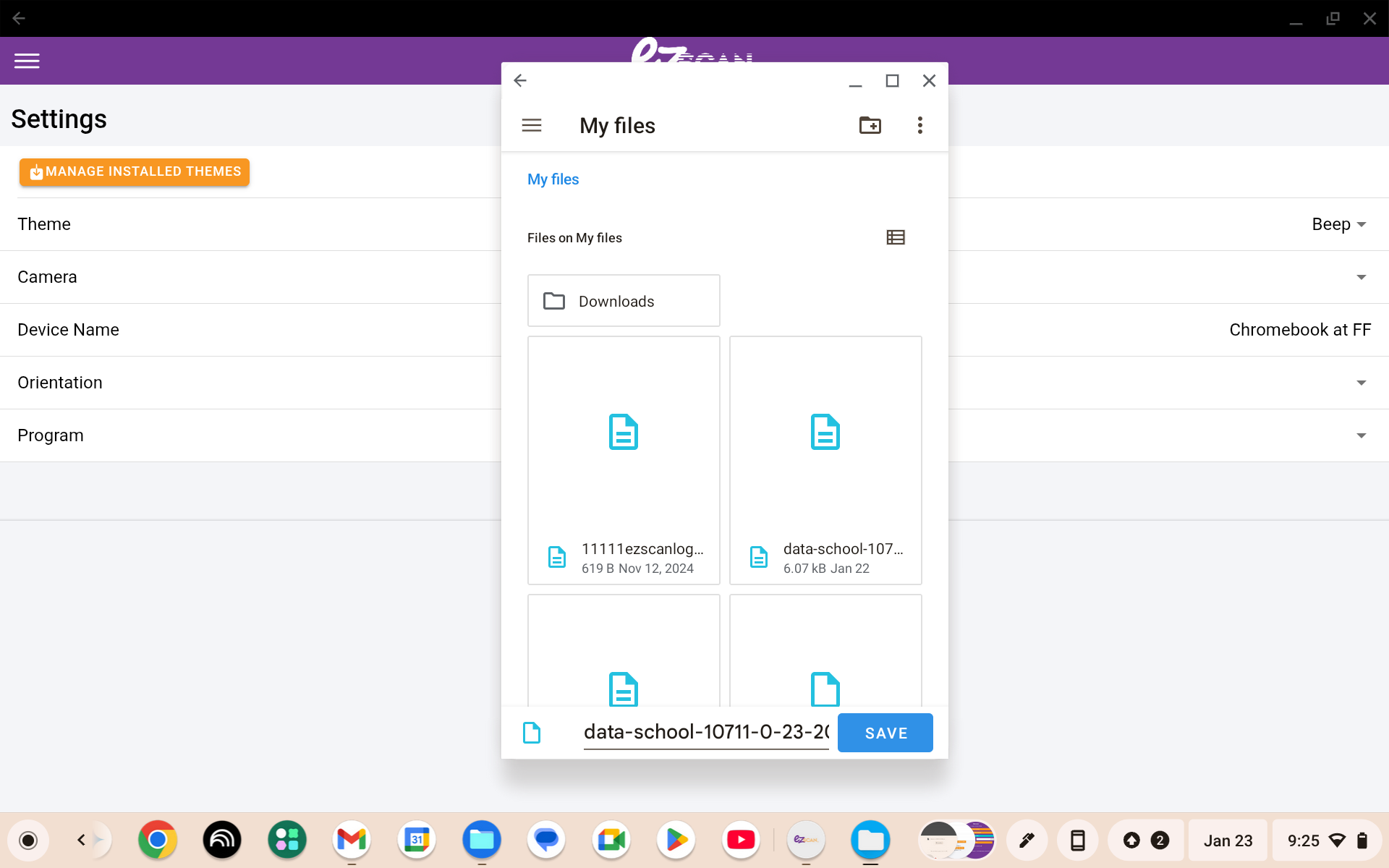Open Gmail from the shelf
The image size is (1389, 868).
point(352,840)
